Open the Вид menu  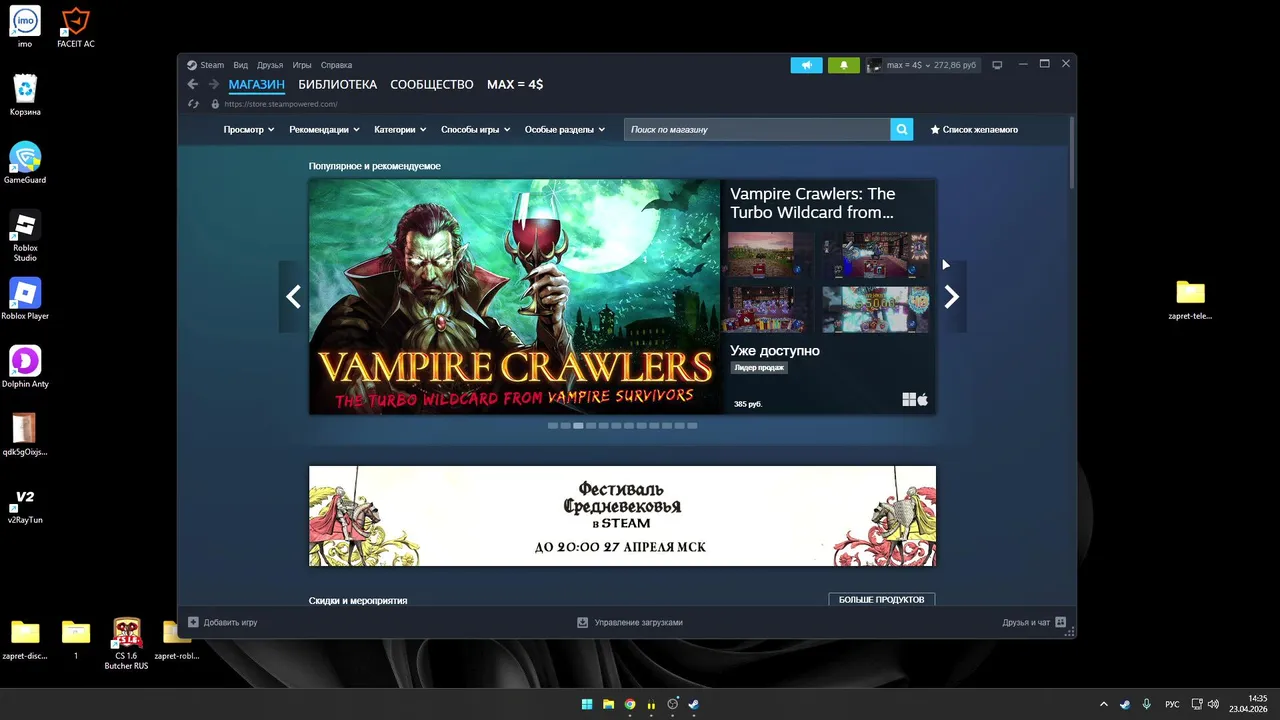(241, 65)
